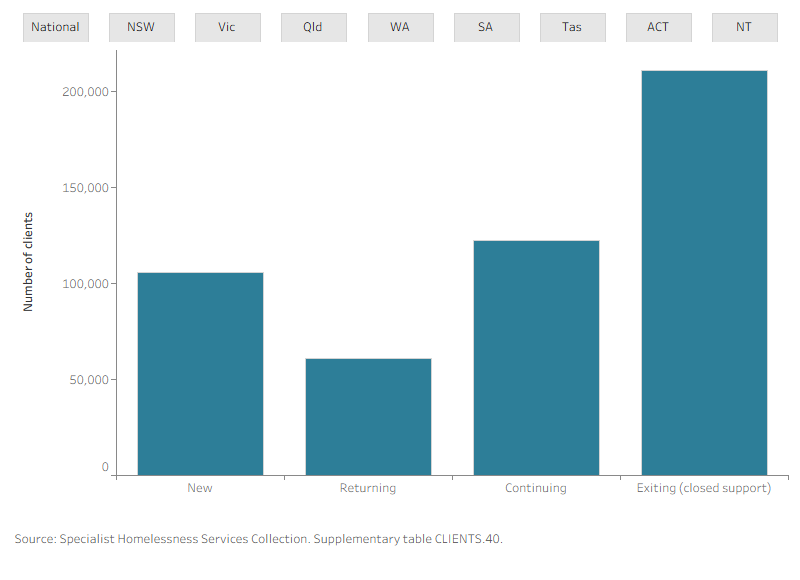Click the 'Continuing' axis label

536,488
